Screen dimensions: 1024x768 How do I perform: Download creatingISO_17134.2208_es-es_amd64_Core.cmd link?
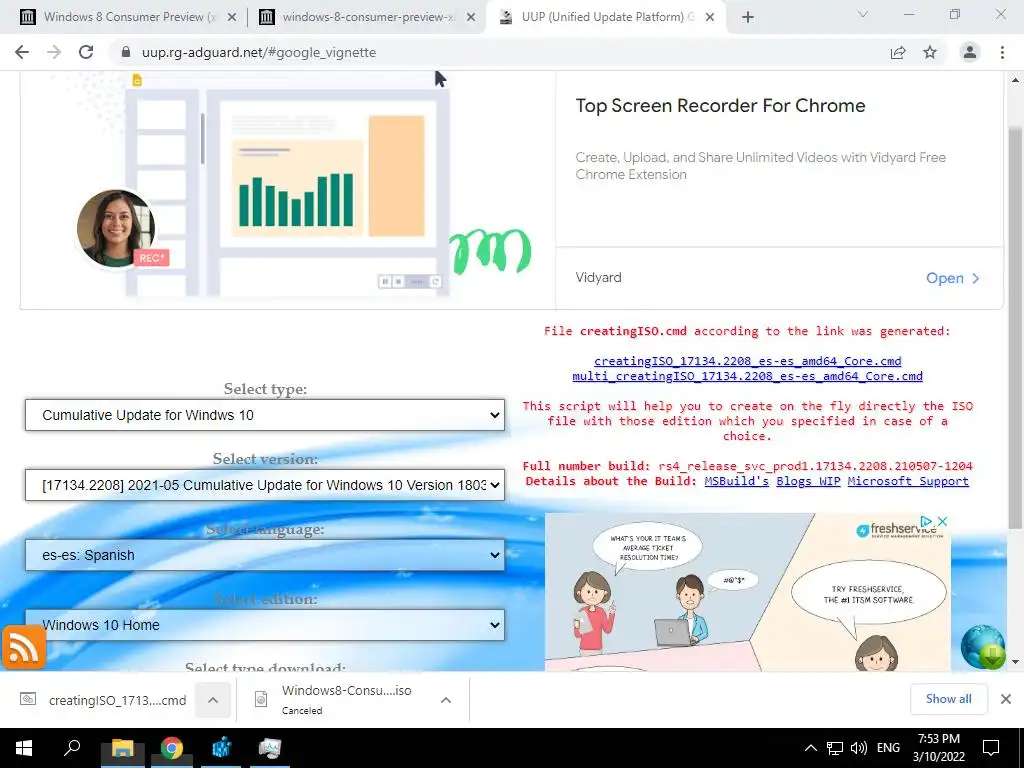tap(748, 361)
